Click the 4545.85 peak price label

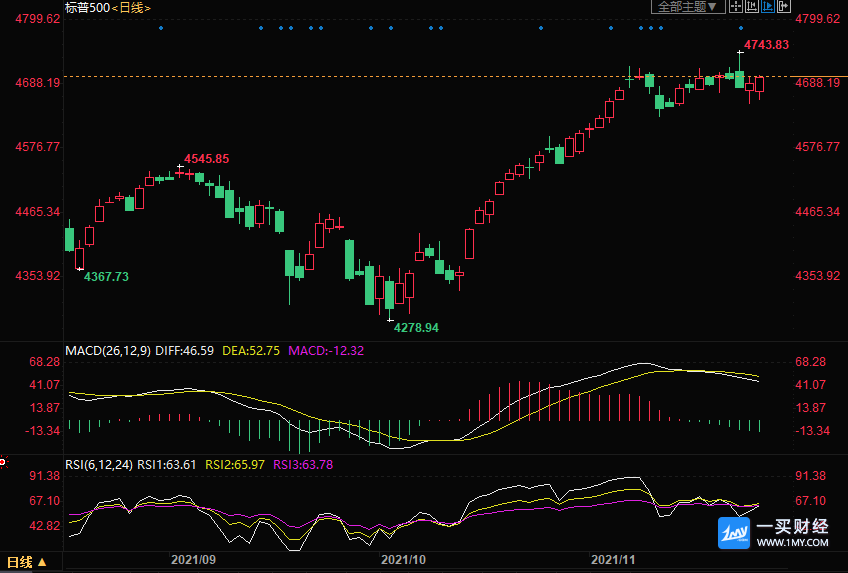pyautogui.click(x=207, y=159)
